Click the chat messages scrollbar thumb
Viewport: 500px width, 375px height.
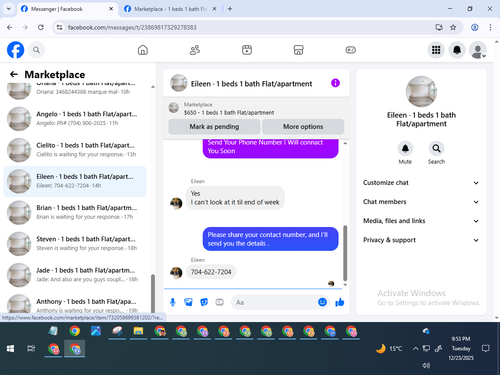tap(345, 253)
